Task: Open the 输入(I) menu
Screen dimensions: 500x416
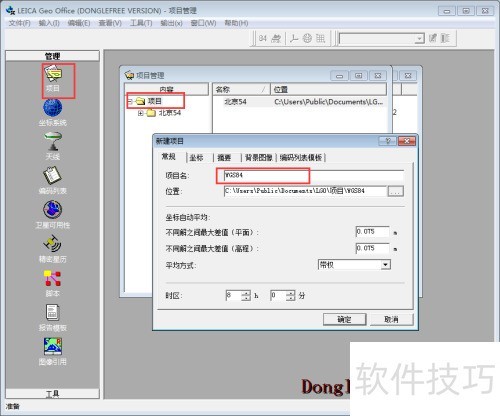Action: (x=49, y=23)
